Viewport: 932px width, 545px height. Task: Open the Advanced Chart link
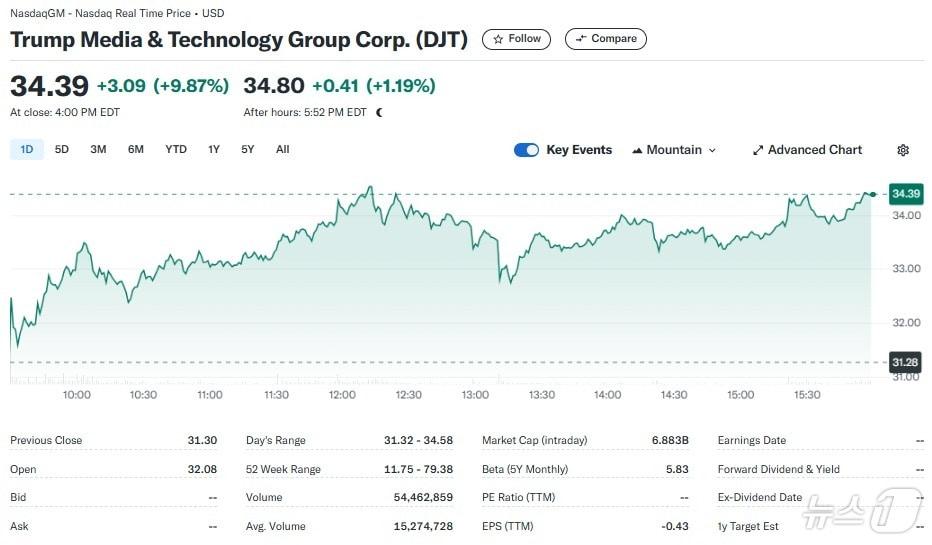(814, 150)
